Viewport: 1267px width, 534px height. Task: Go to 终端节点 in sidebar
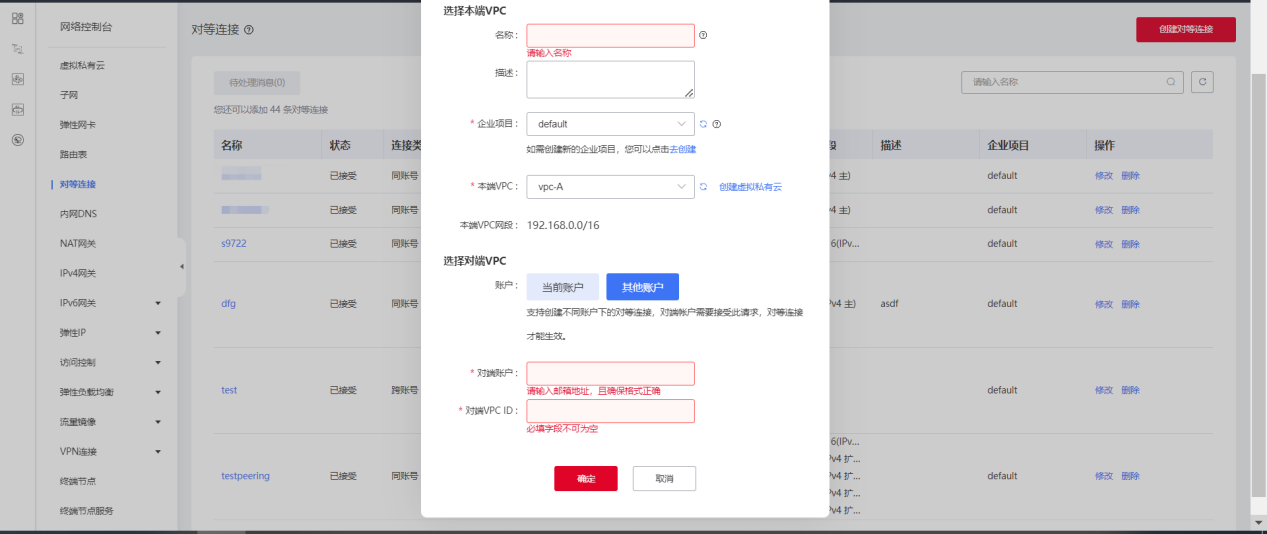click(78, 481)
